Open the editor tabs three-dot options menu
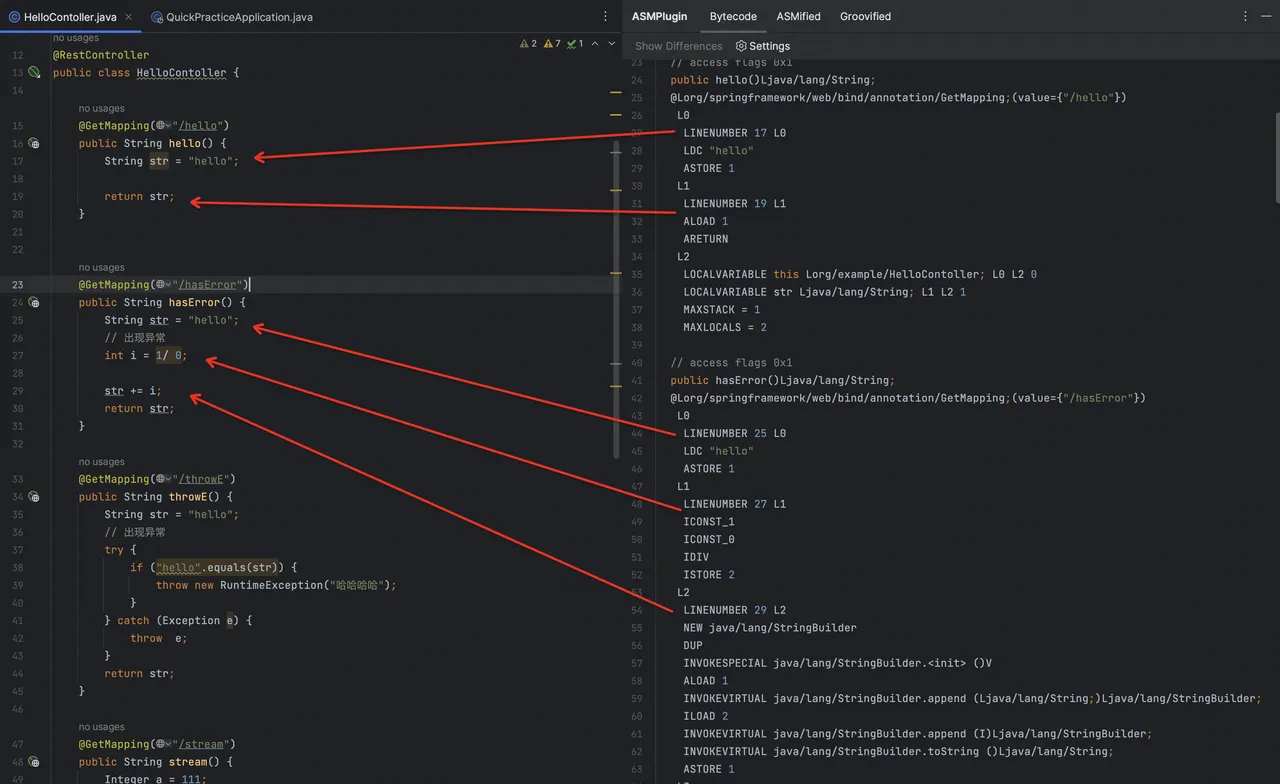This screenshot has height=784, width=1280. pyautogui.click(x=605, y=16)
